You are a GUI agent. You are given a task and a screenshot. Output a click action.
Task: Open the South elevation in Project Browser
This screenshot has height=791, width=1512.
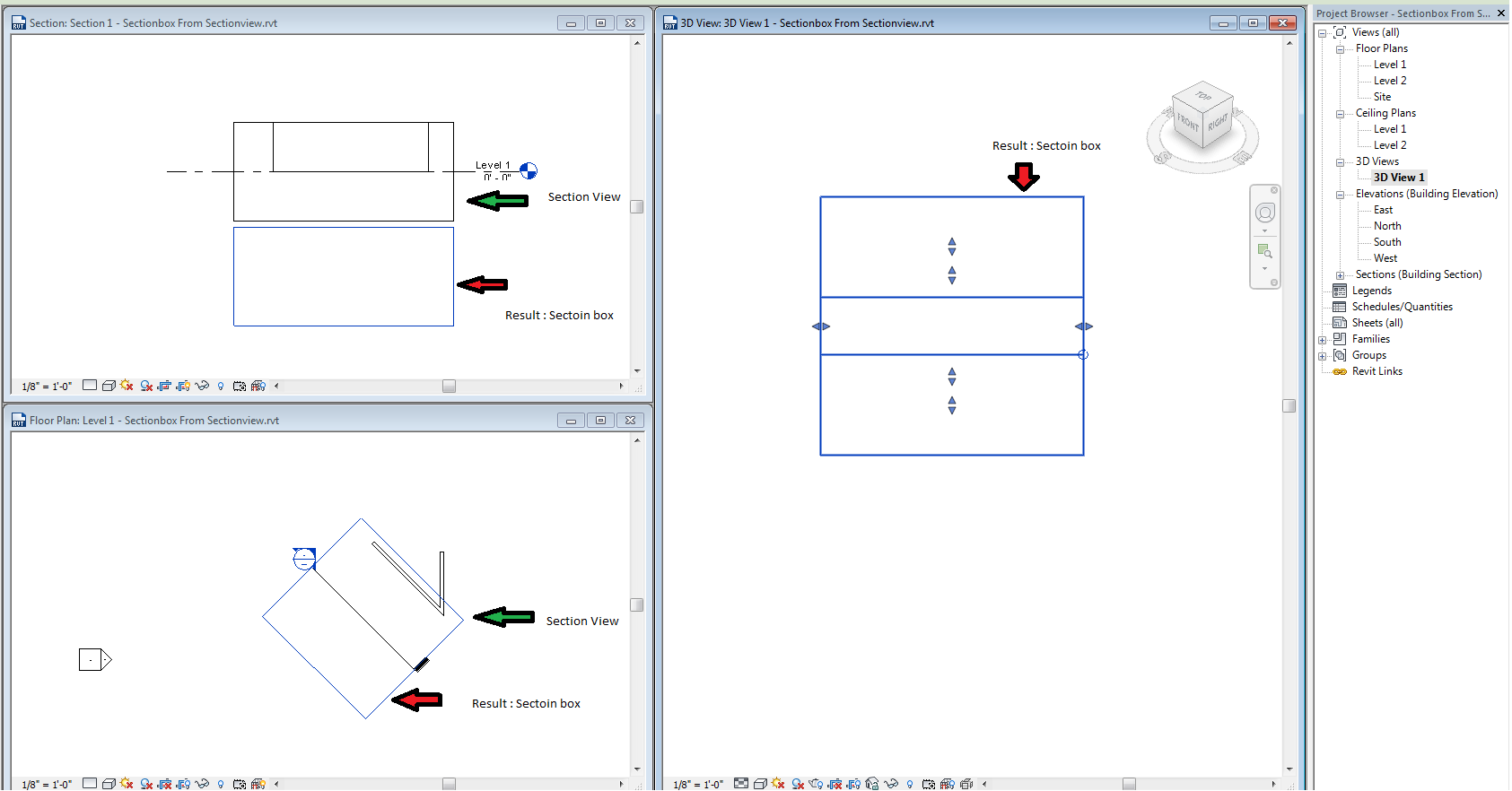click(x=1386, y=242)
